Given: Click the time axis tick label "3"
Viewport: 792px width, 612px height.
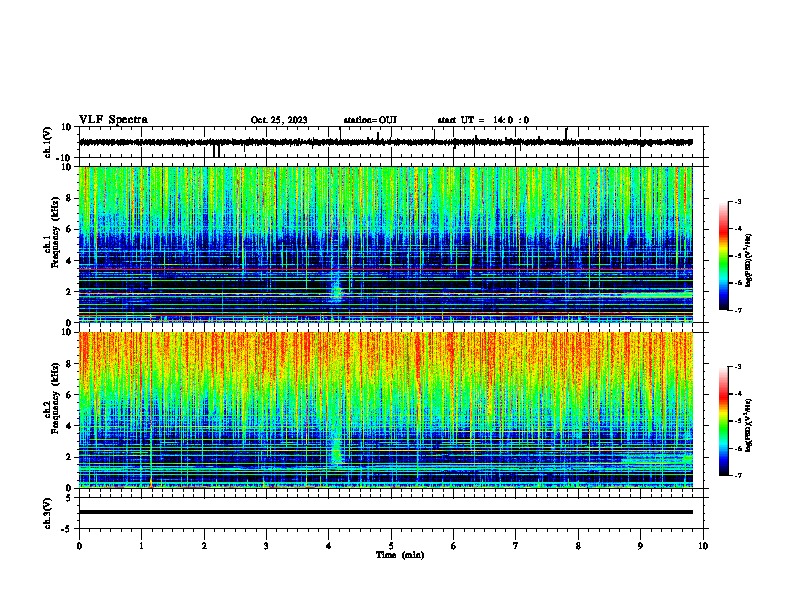Looking at the screenshot, I should pos(266,546).
